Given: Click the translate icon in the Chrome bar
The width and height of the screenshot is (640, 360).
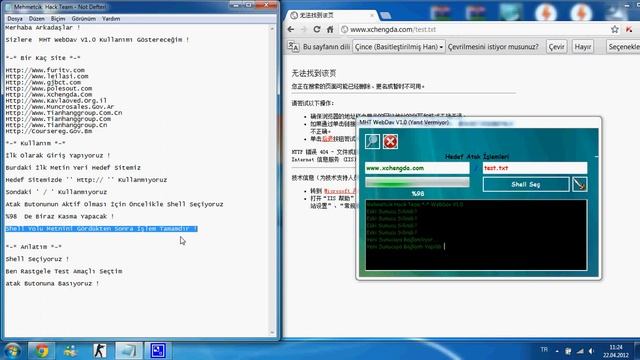Looking at the screenshot, I should (293, 47).
